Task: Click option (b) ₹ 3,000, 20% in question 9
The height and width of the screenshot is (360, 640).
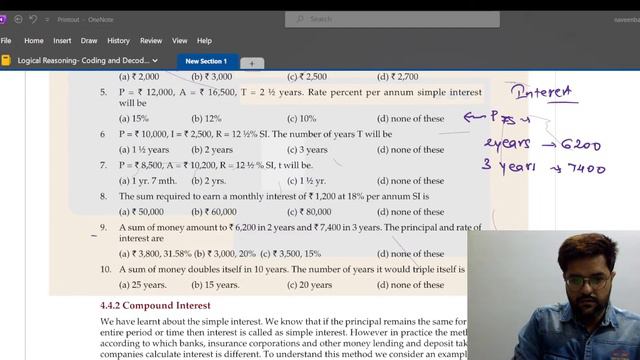Action: pos(225,253)
